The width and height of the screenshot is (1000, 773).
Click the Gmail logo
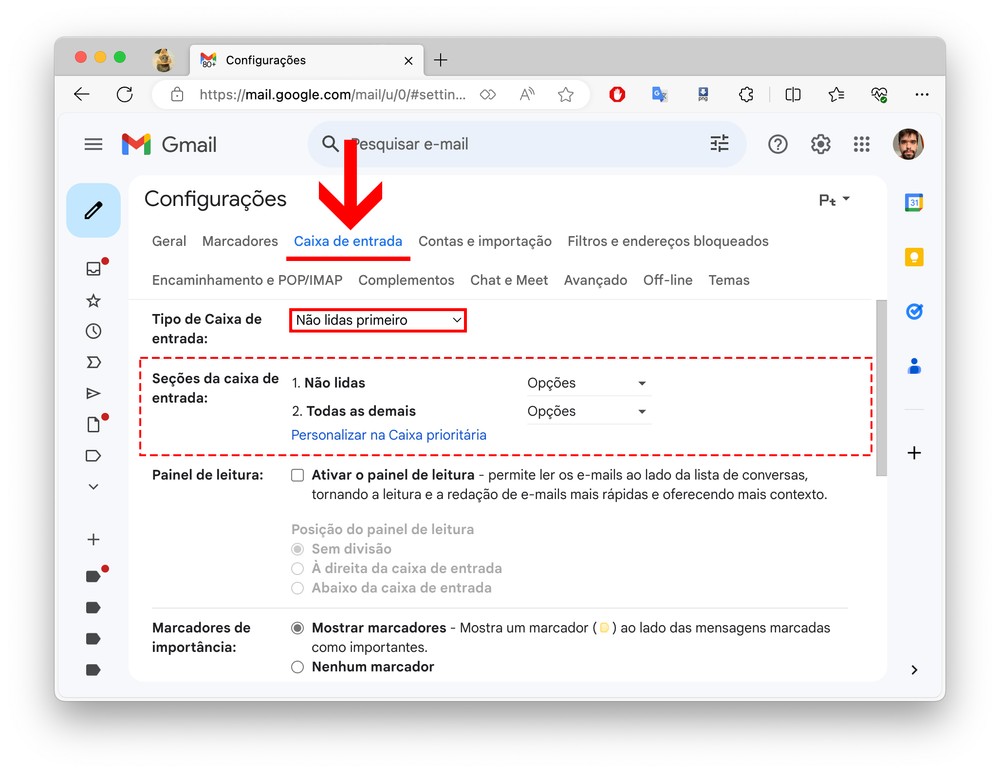tap(169, 144)
